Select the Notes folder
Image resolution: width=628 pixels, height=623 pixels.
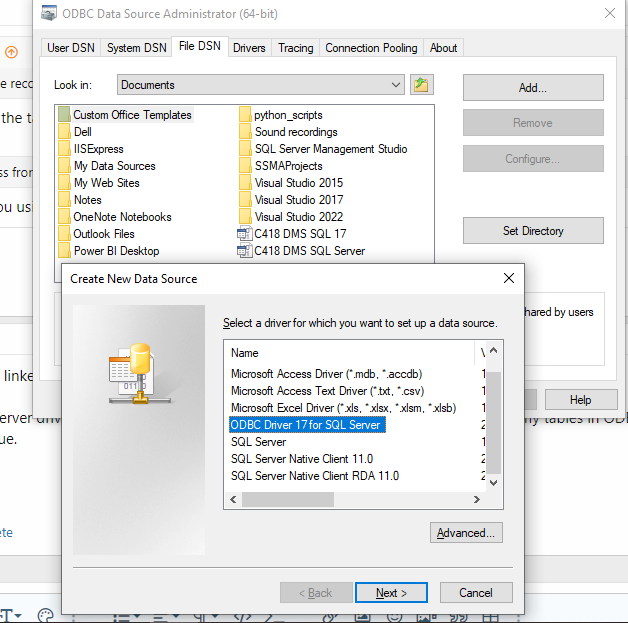(80, 200)
